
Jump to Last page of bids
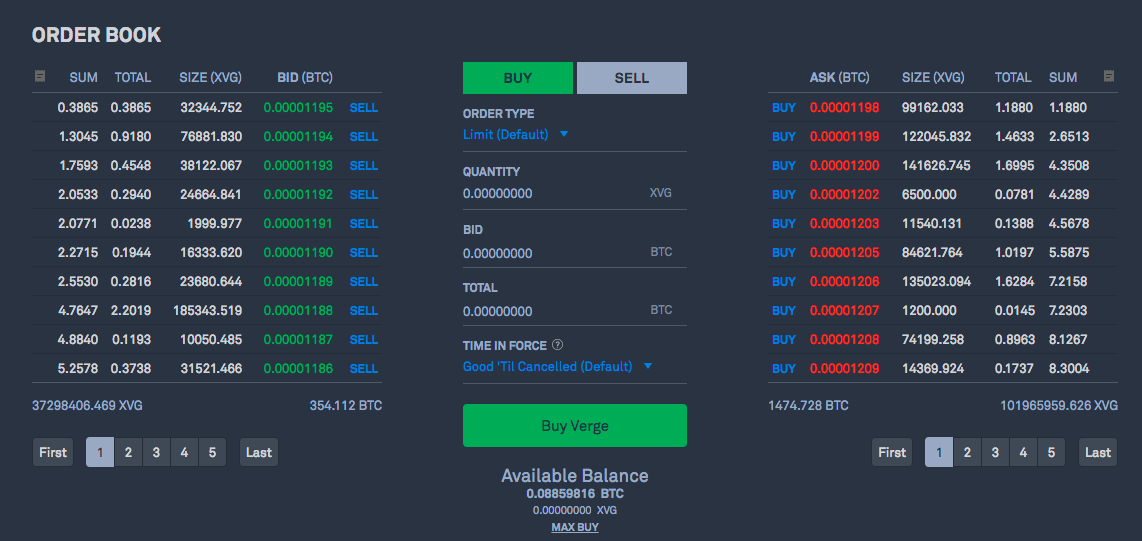point(258,452)
